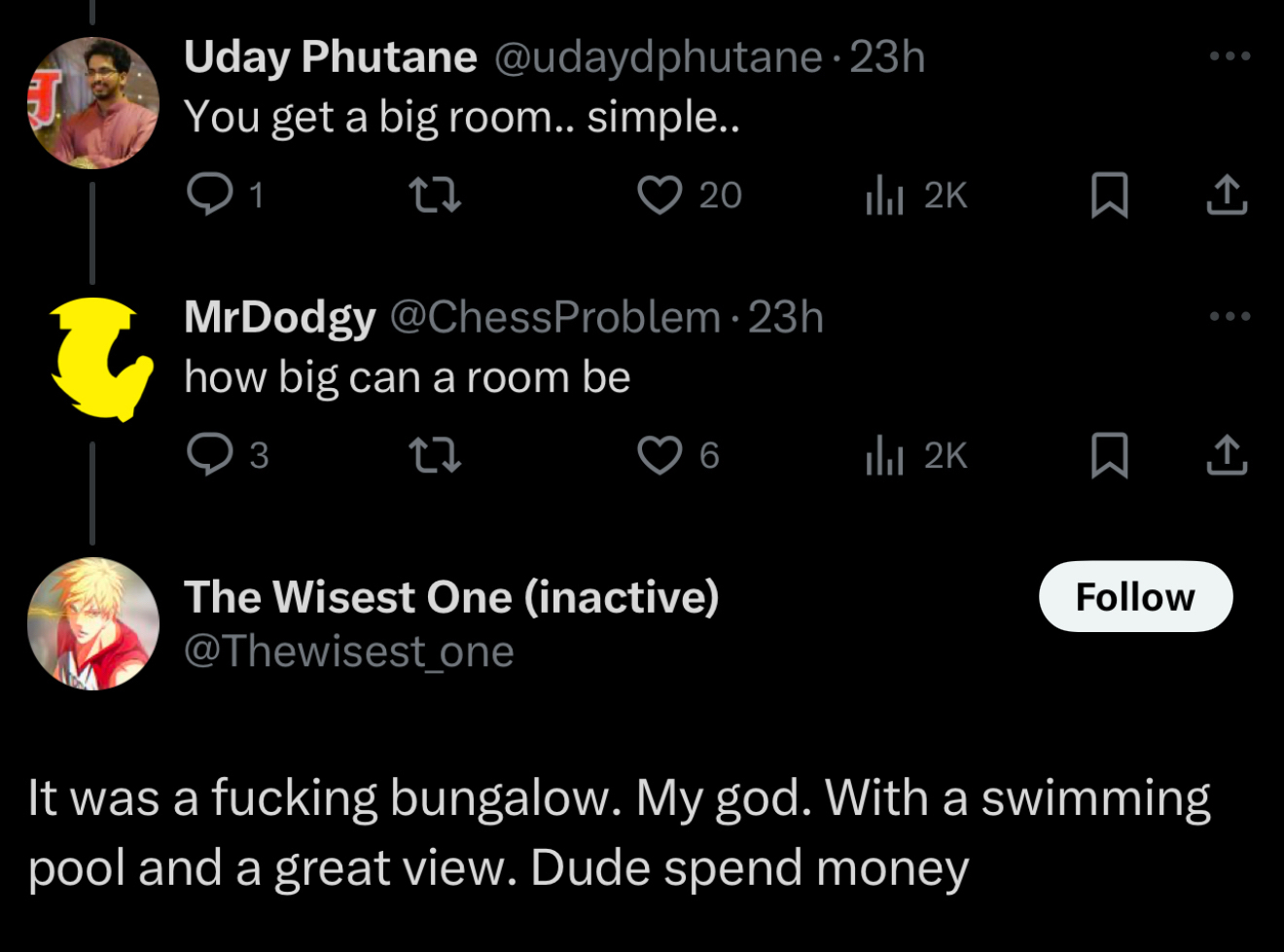Screen dimensions: 1284x952
Task: Open @Thewisest_one profile handle
Action: tap(348, 652)
